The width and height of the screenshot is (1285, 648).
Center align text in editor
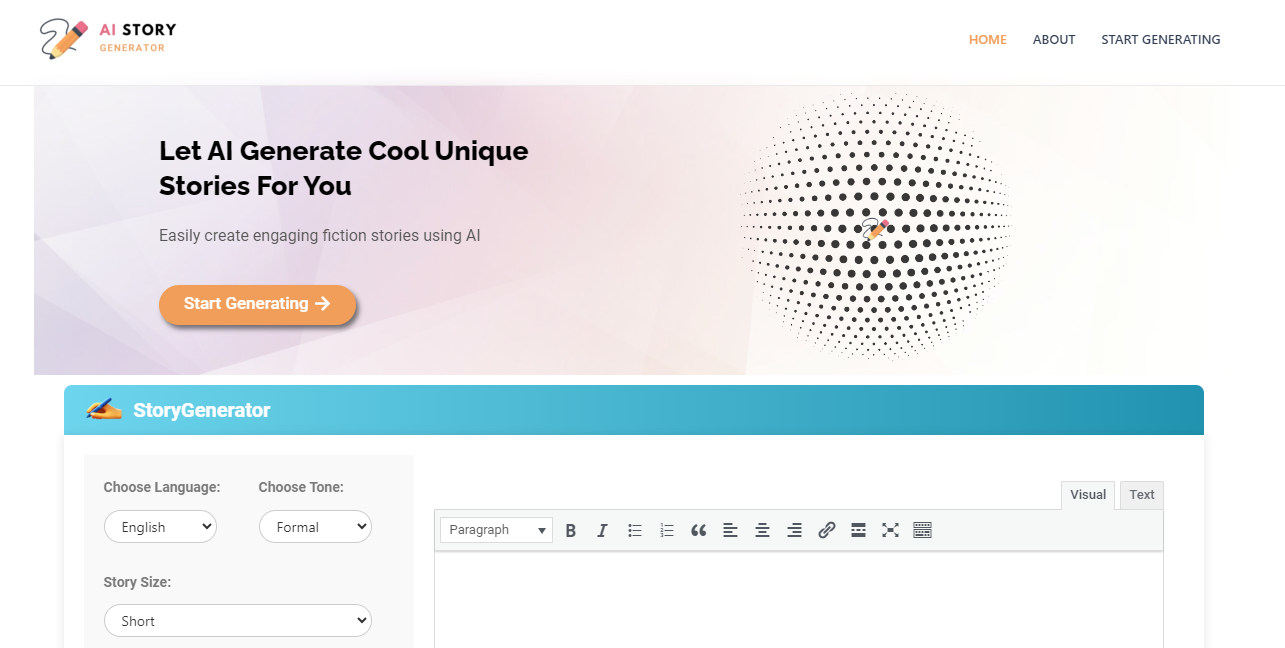click(x=762, y=530)
